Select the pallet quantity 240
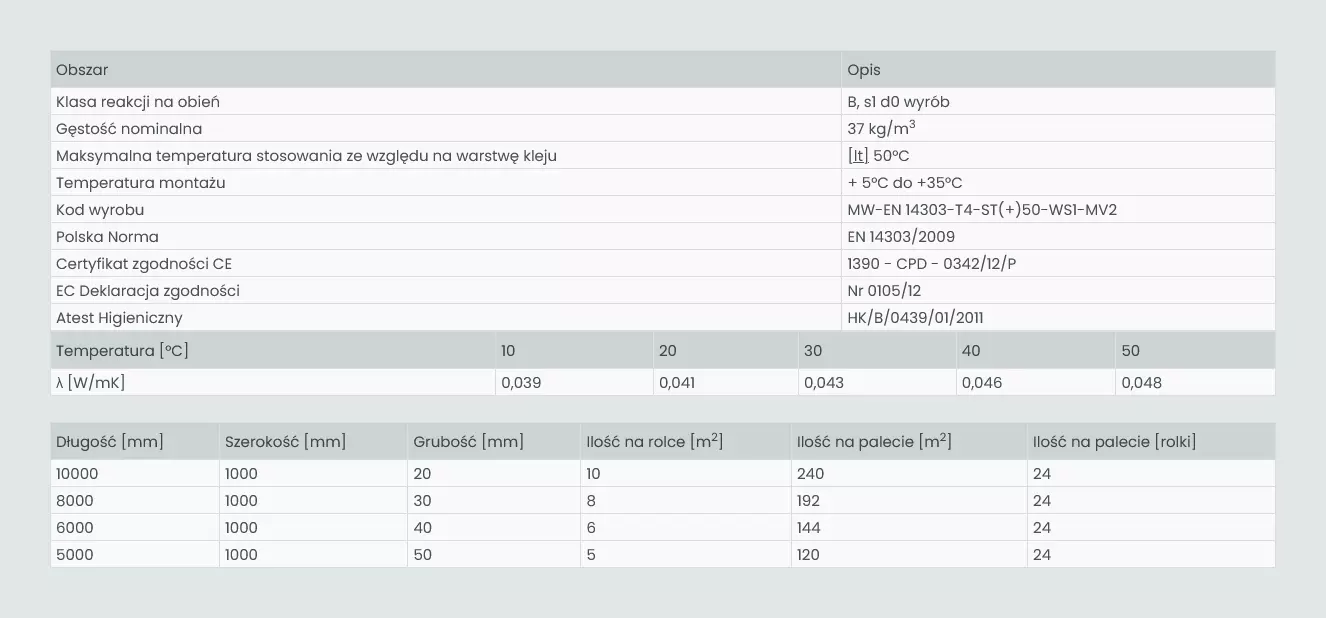Screen dimensions: 1326x618 coord(808,474)
